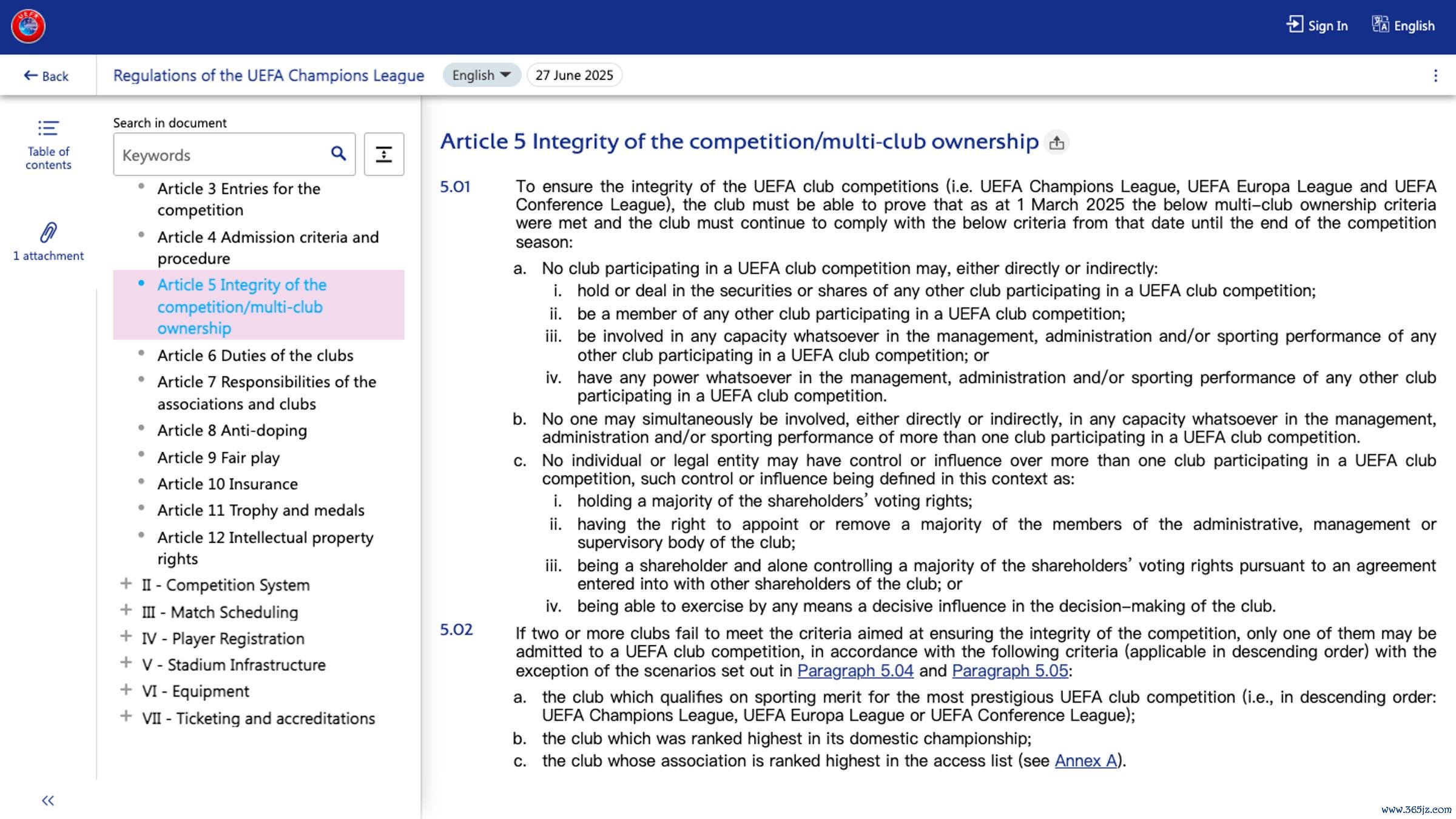Share Article 5 via share icon
Screen dimensions: 1456x819
pyautogui.click(x=1056, y=143)
